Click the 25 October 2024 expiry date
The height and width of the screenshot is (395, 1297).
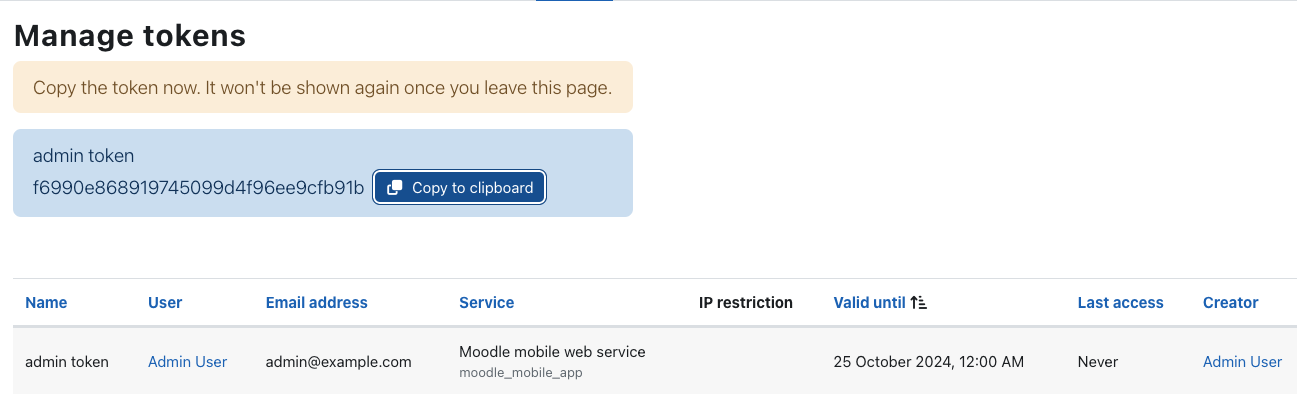coord(928,362)
